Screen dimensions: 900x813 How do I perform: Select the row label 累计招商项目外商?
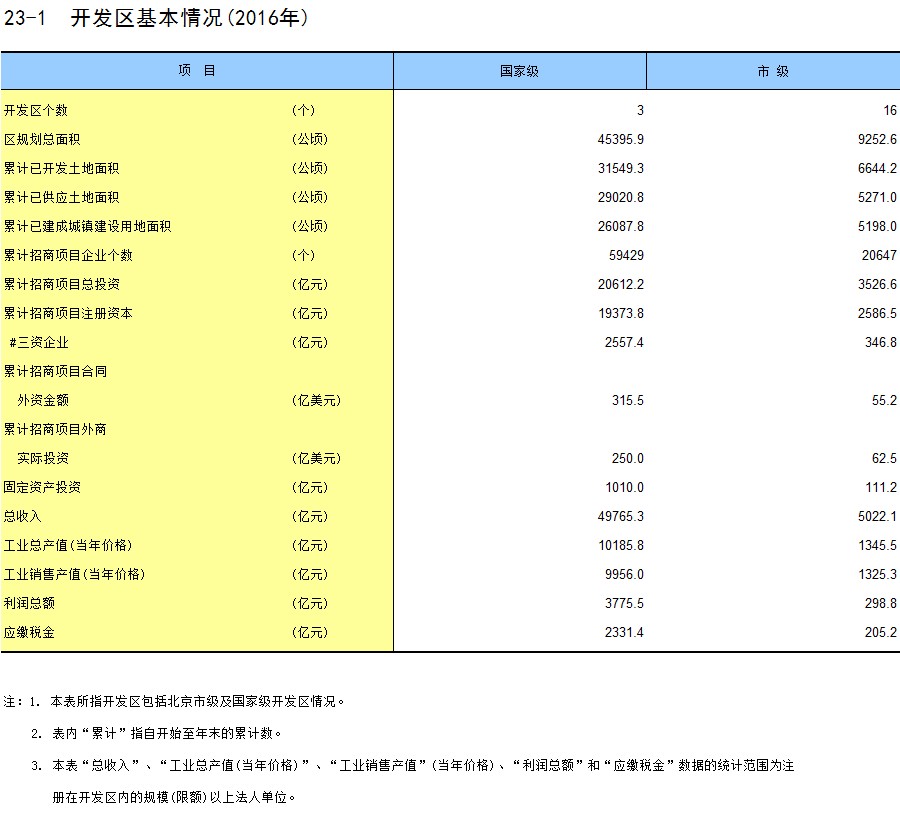click(55, 429)
